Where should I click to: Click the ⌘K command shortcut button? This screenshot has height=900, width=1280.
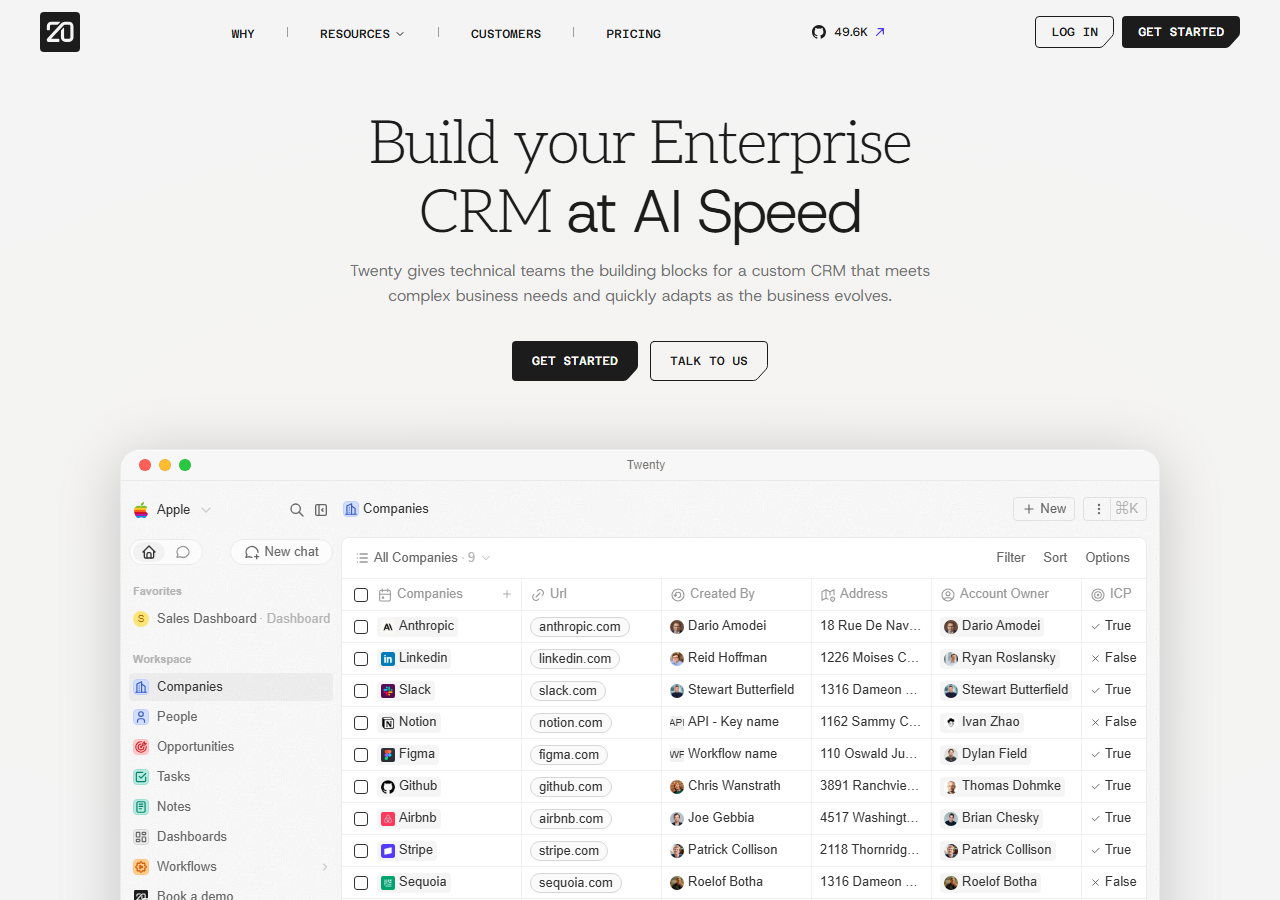point(1128,509)
